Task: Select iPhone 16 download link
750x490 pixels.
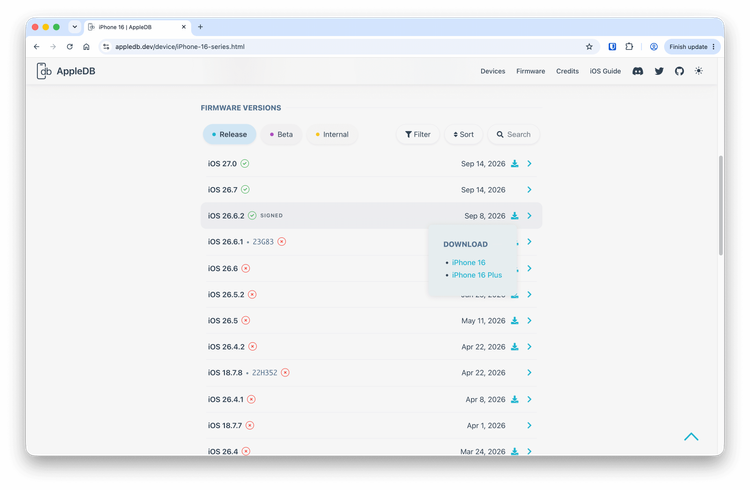Action: [468, 263]
